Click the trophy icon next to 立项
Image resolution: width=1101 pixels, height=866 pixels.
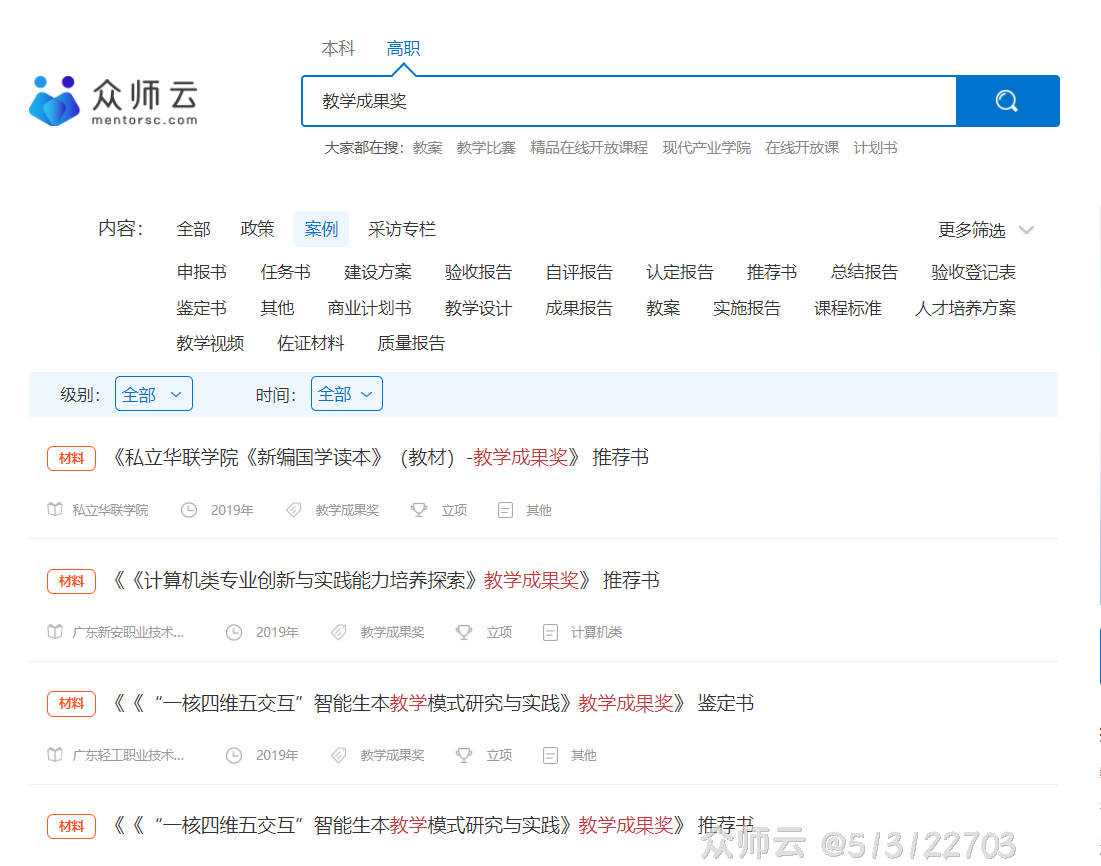421,509
